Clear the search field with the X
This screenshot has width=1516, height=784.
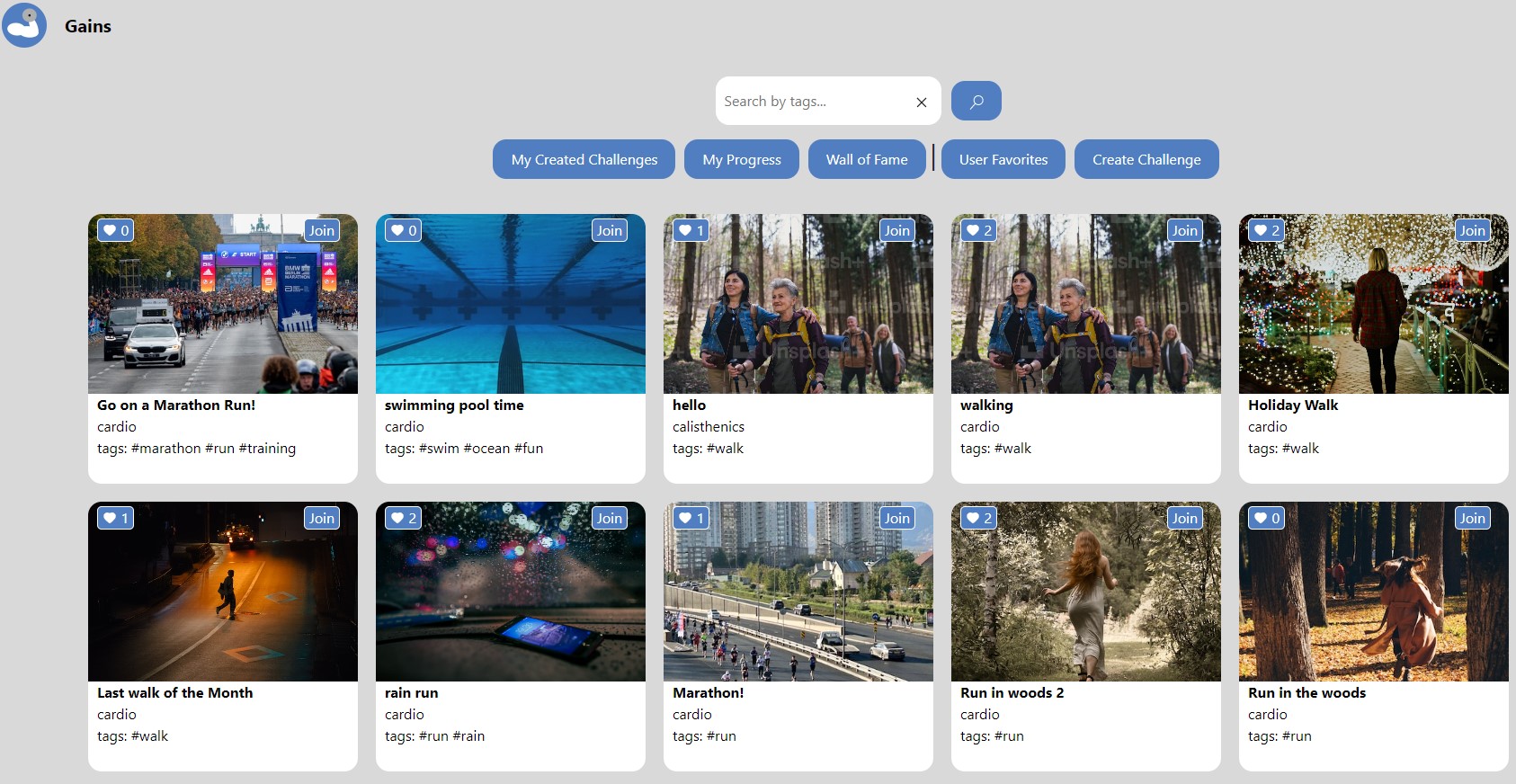point(921,102)
